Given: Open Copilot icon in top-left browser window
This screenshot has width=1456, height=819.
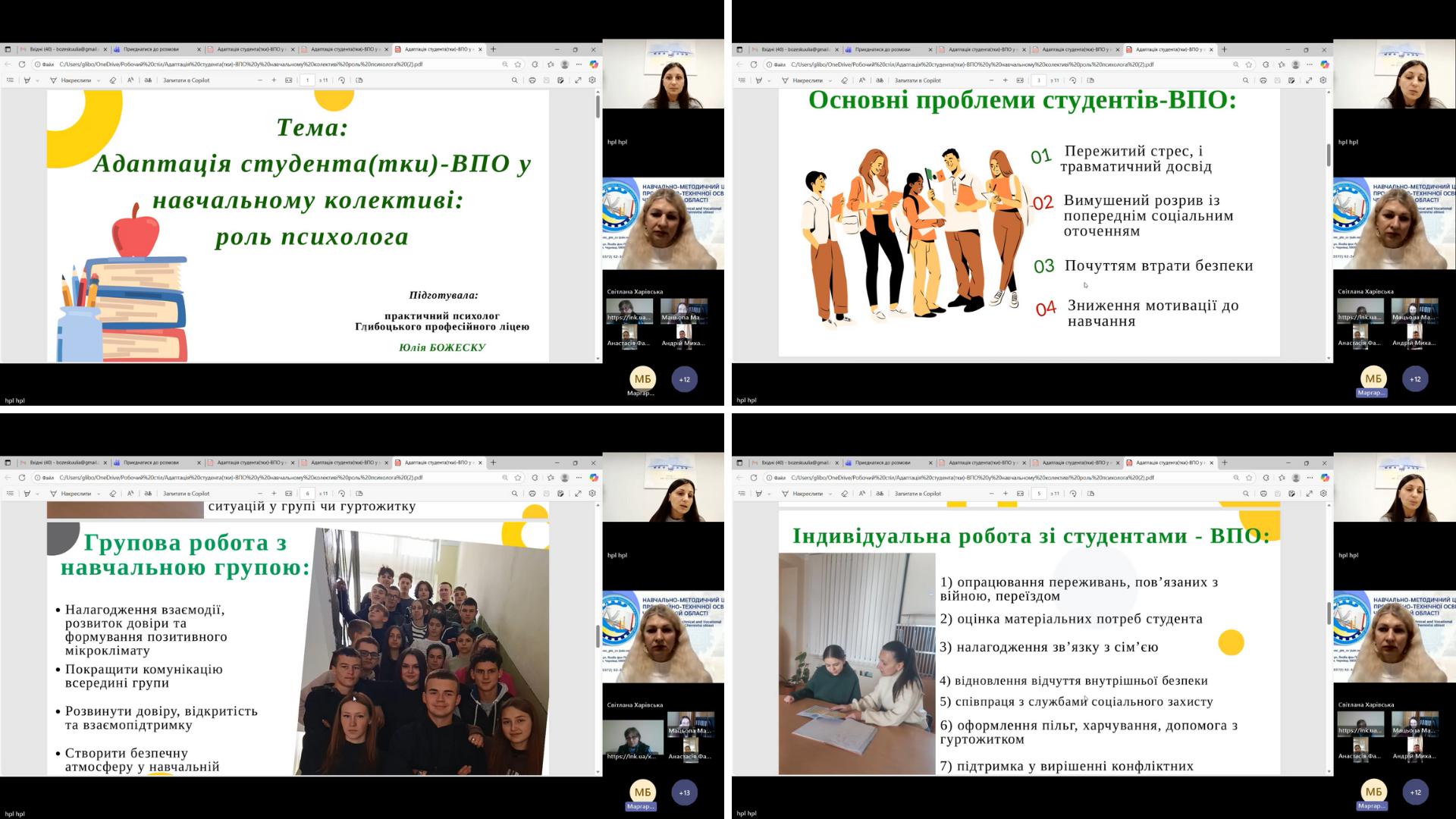Looking at the screenshot, I should coord(594,64).
